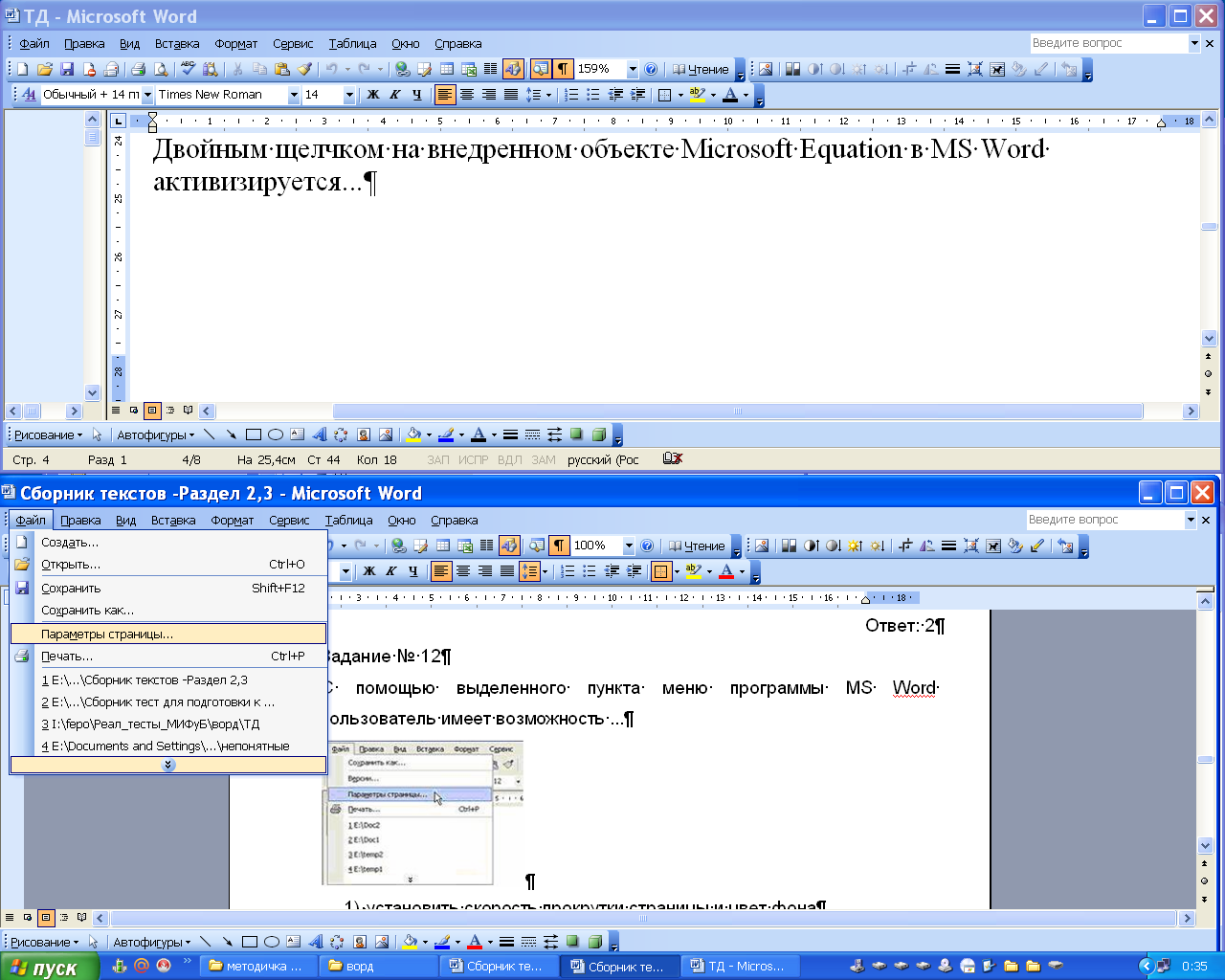Click the Paste clipboard icon in the ТД toolbar
Viewport: 1225px width, 980px height.
[282, 69]
